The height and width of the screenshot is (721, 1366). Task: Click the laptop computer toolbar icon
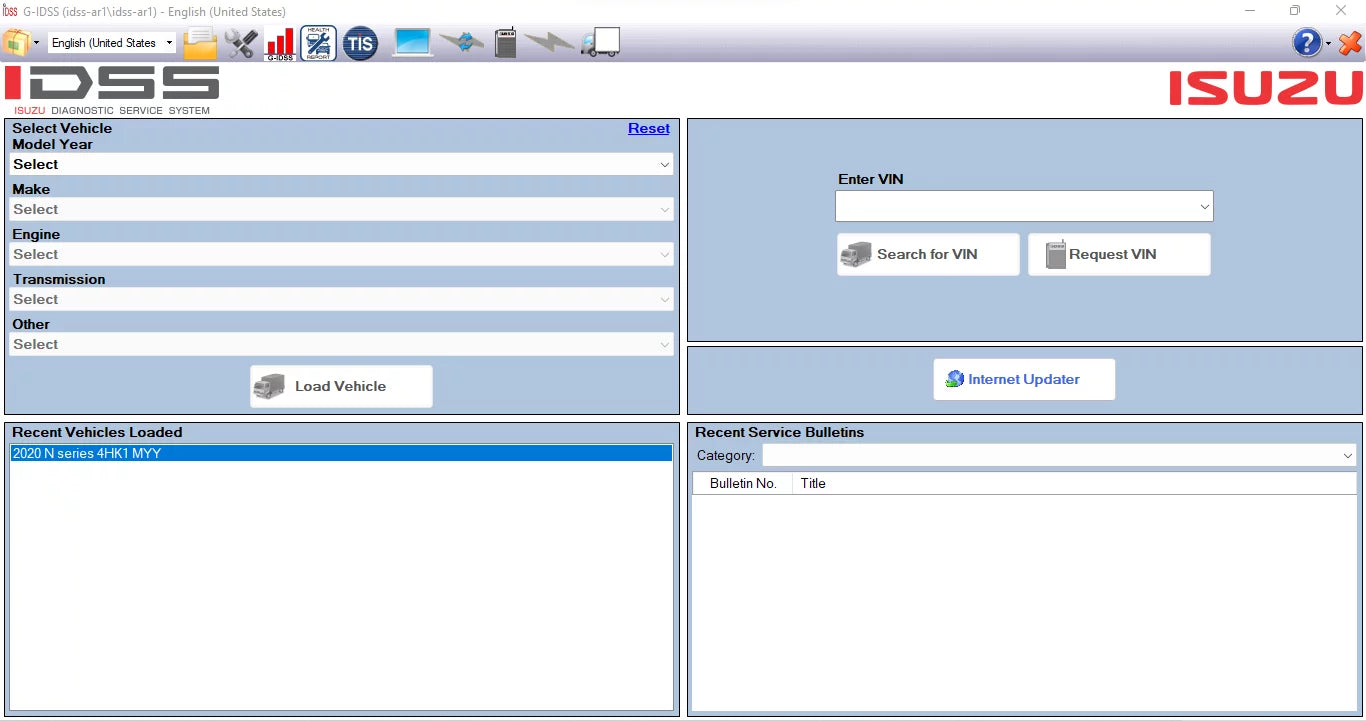pos(412,43)
